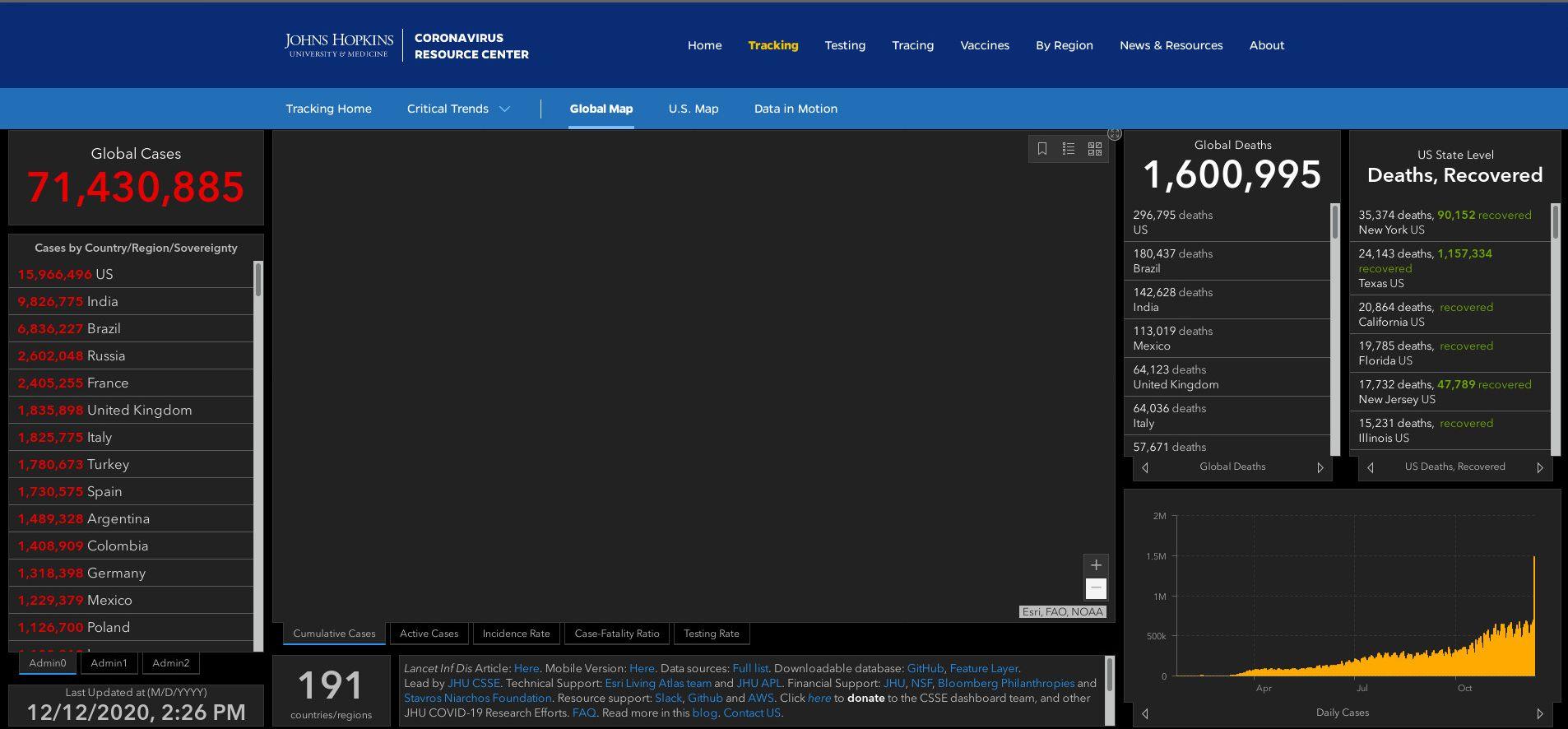Open the GitHub downloadable database link
Viewport: 1568px width, 729px height.
click(x=925, y=669)
